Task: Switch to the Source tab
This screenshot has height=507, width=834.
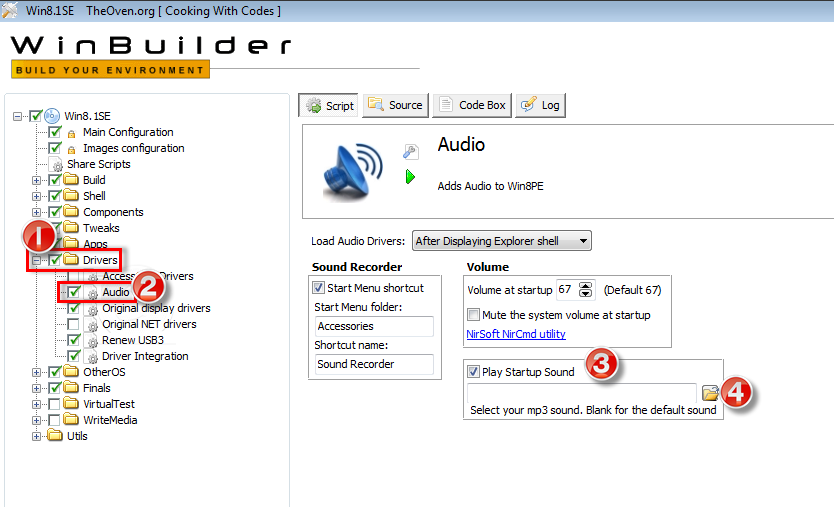Action: click(395, 105)
